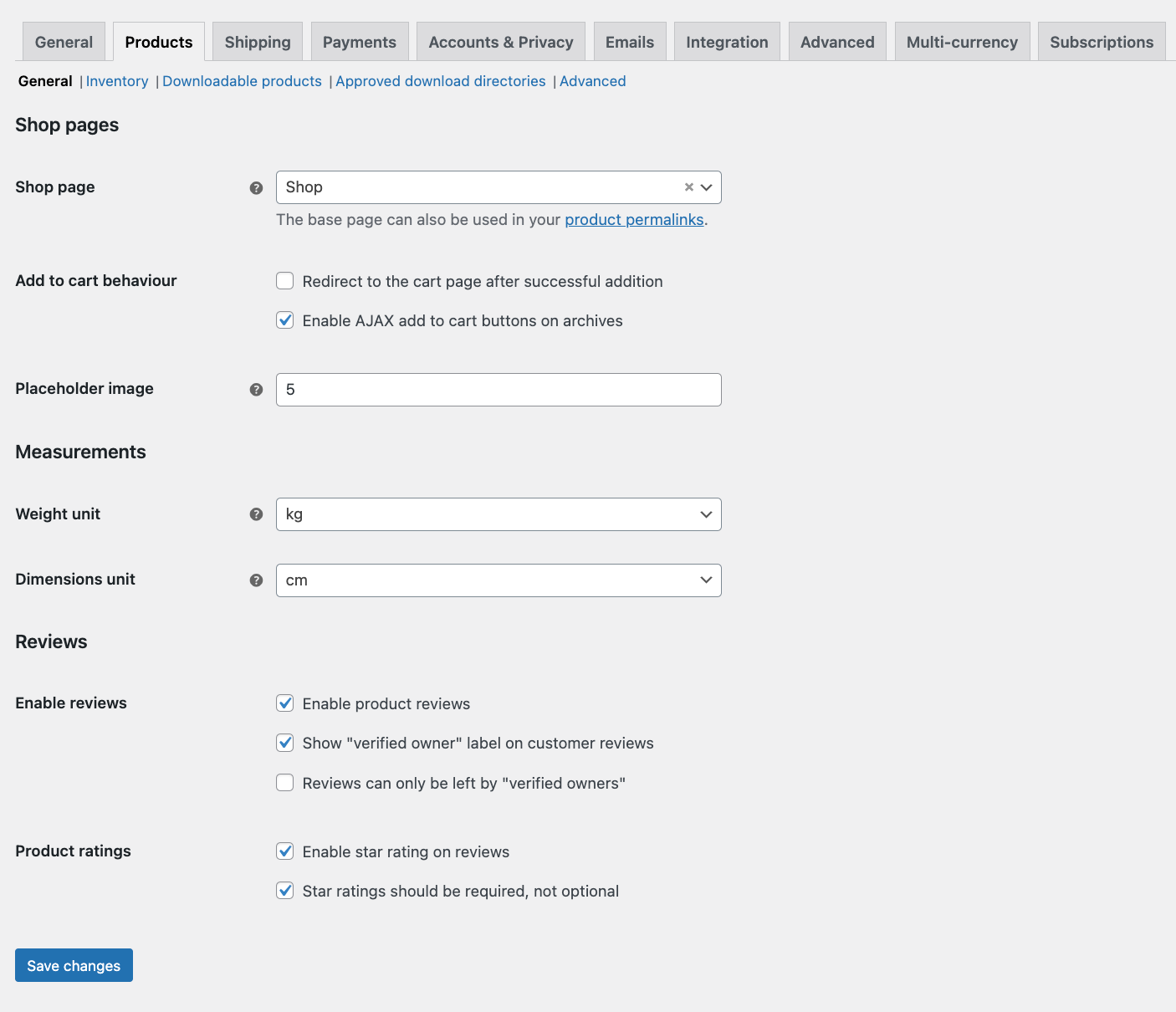Screen dimensions: 1176x1012
Task: Enable redirect to cart after successful addition
Action: pos(284,281)
